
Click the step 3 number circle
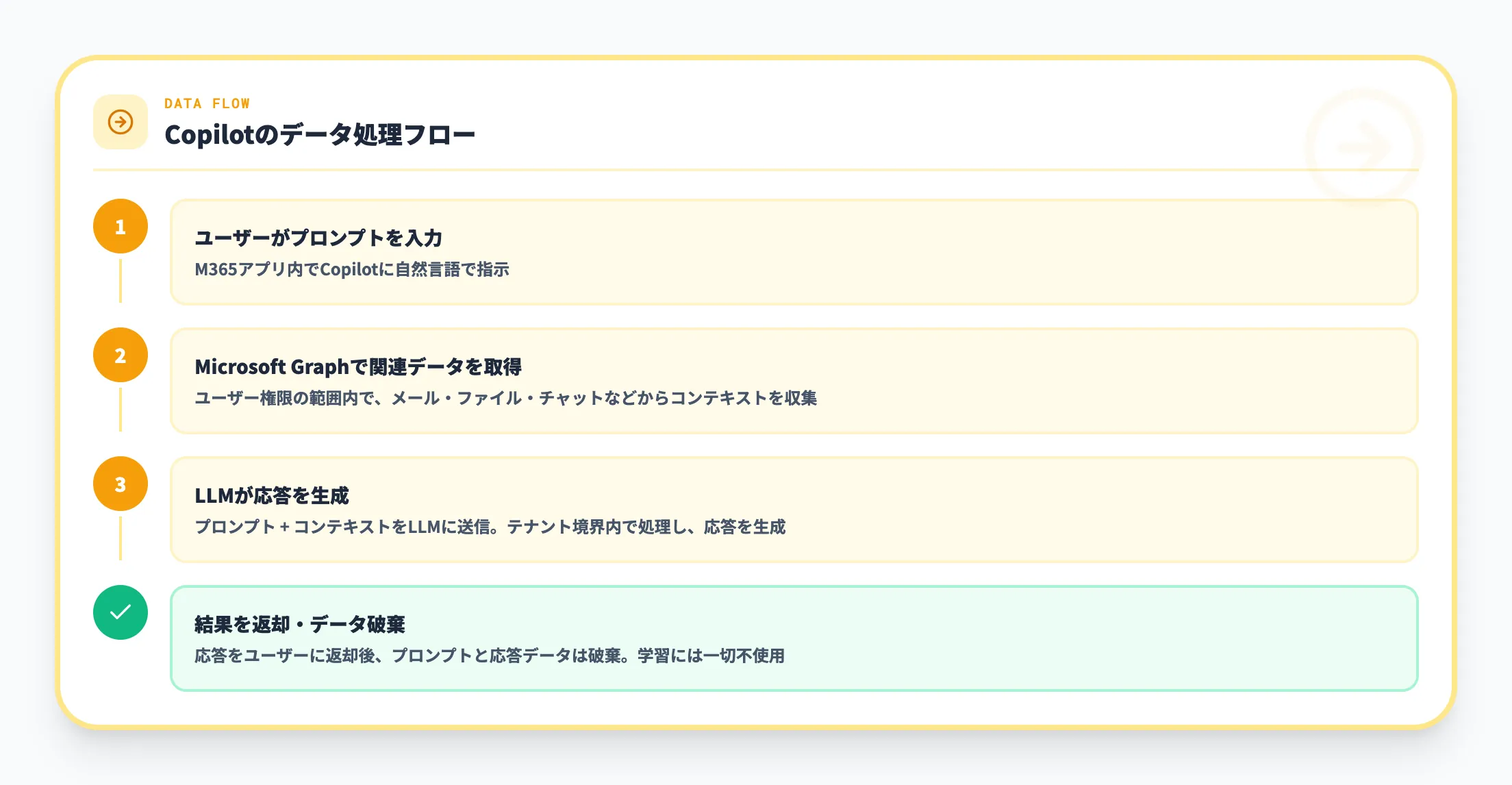121,484
